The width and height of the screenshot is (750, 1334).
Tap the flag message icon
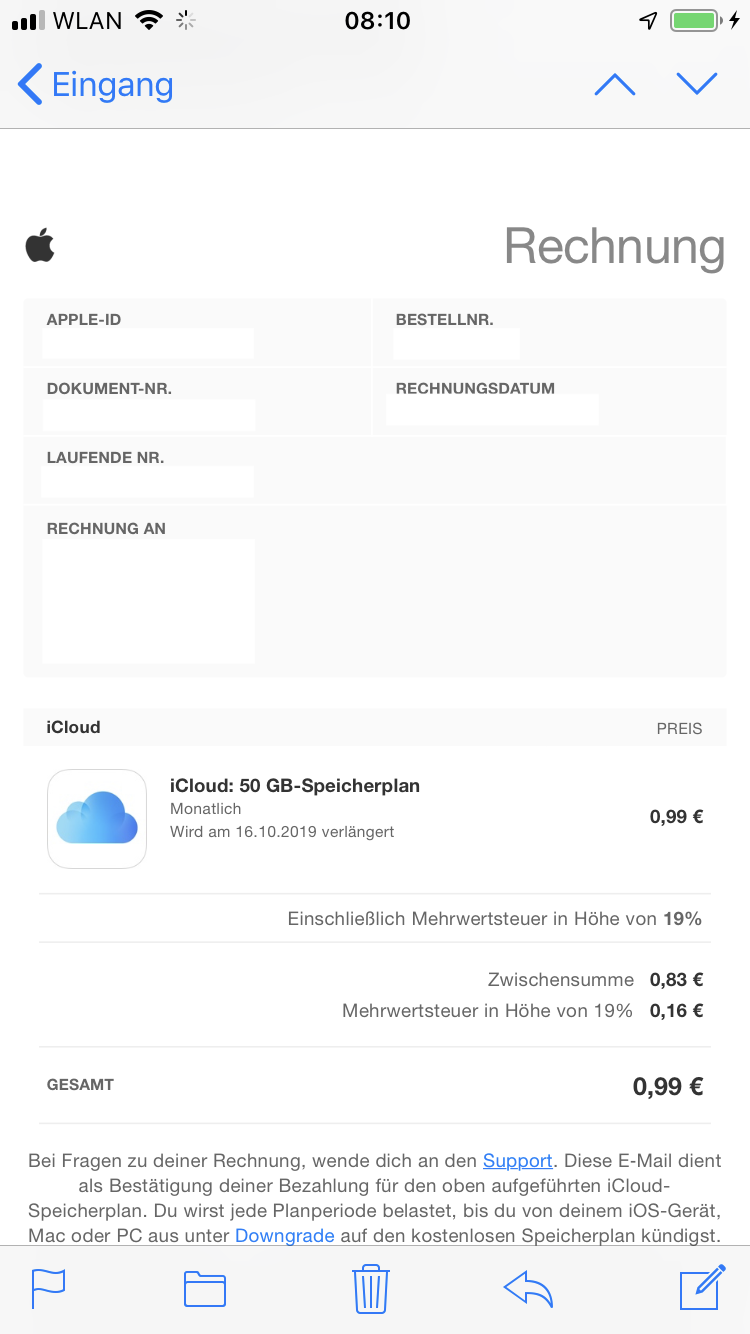(x=48, y=1287)
